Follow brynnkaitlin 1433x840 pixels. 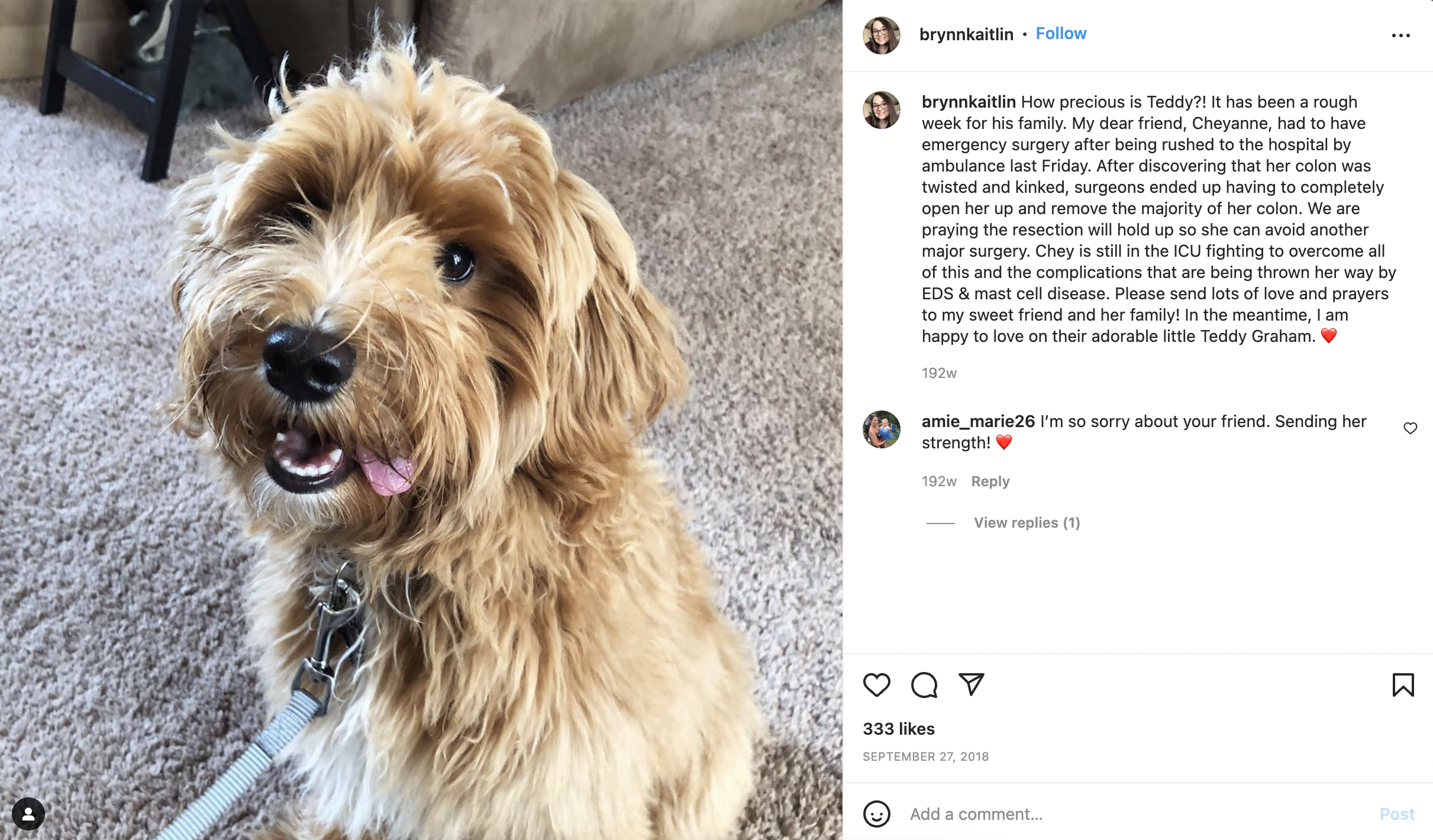(x=1061, y=34)
